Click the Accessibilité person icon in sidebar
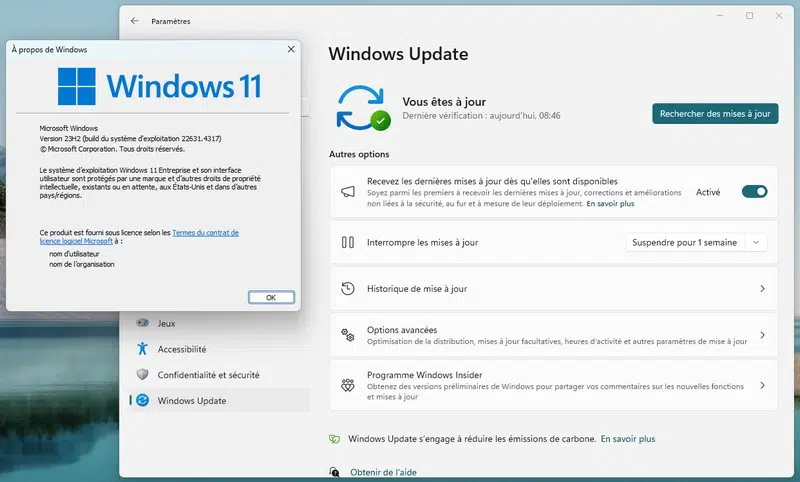800x482 pixels. (142, 349)
